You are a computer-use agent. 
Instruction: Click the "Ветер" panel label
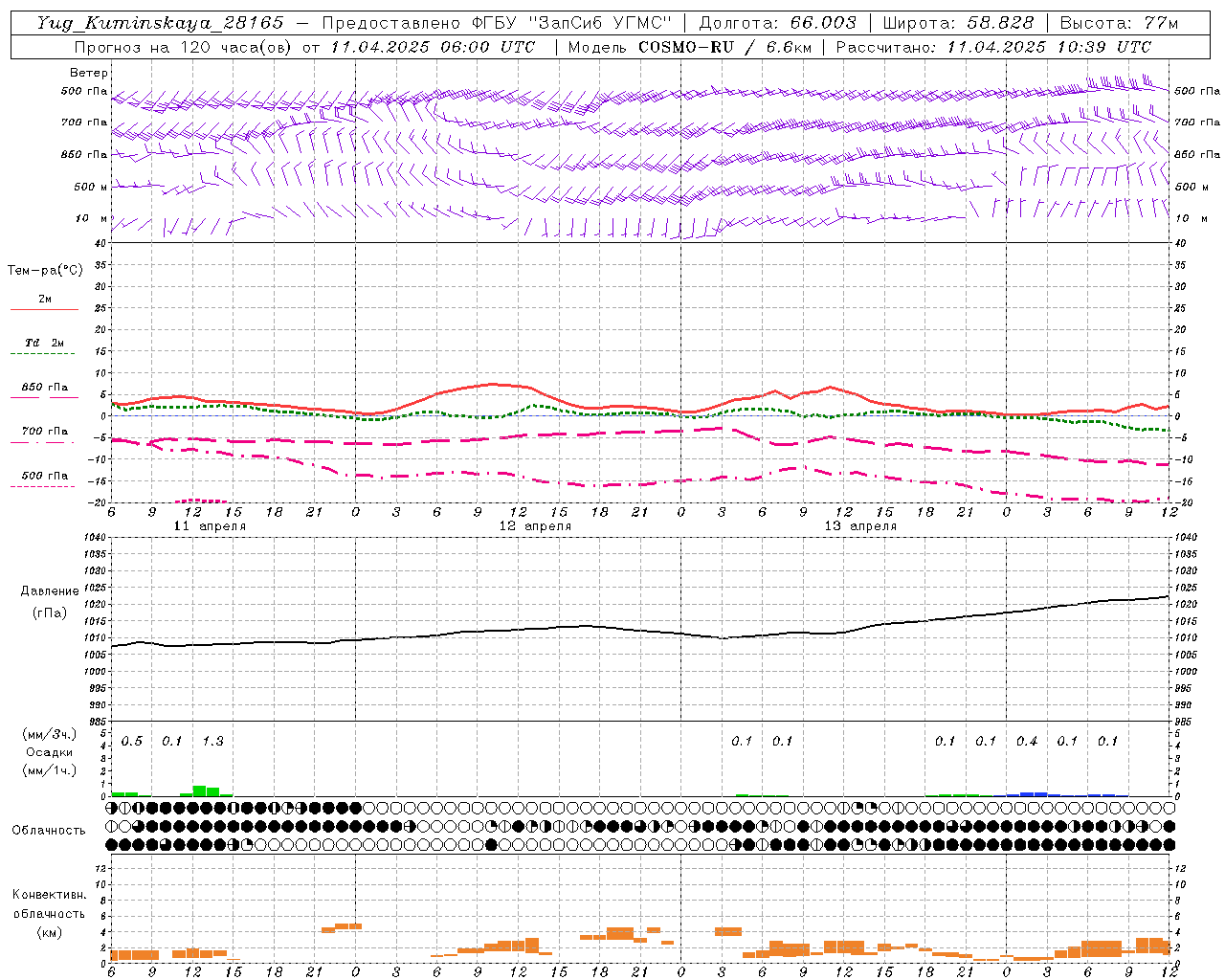click(x=89, y=73)
